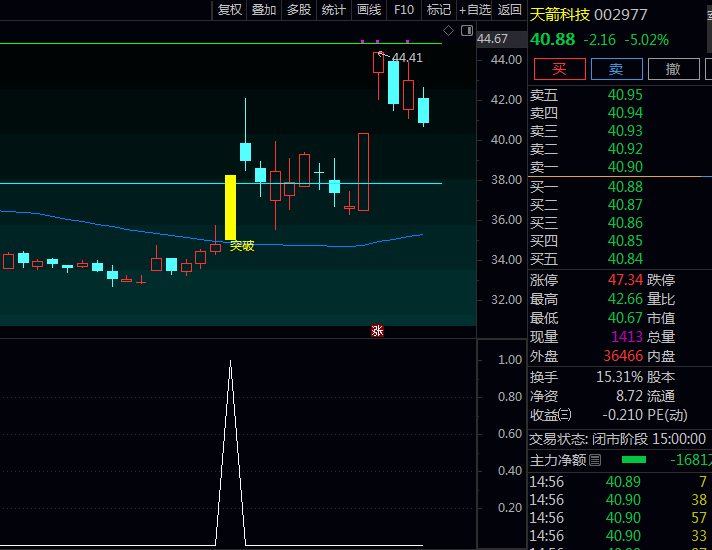This screenshot has height=550, width=712.
Task: Click the 撤 cancel order button
Action: (x=673, y=69)
